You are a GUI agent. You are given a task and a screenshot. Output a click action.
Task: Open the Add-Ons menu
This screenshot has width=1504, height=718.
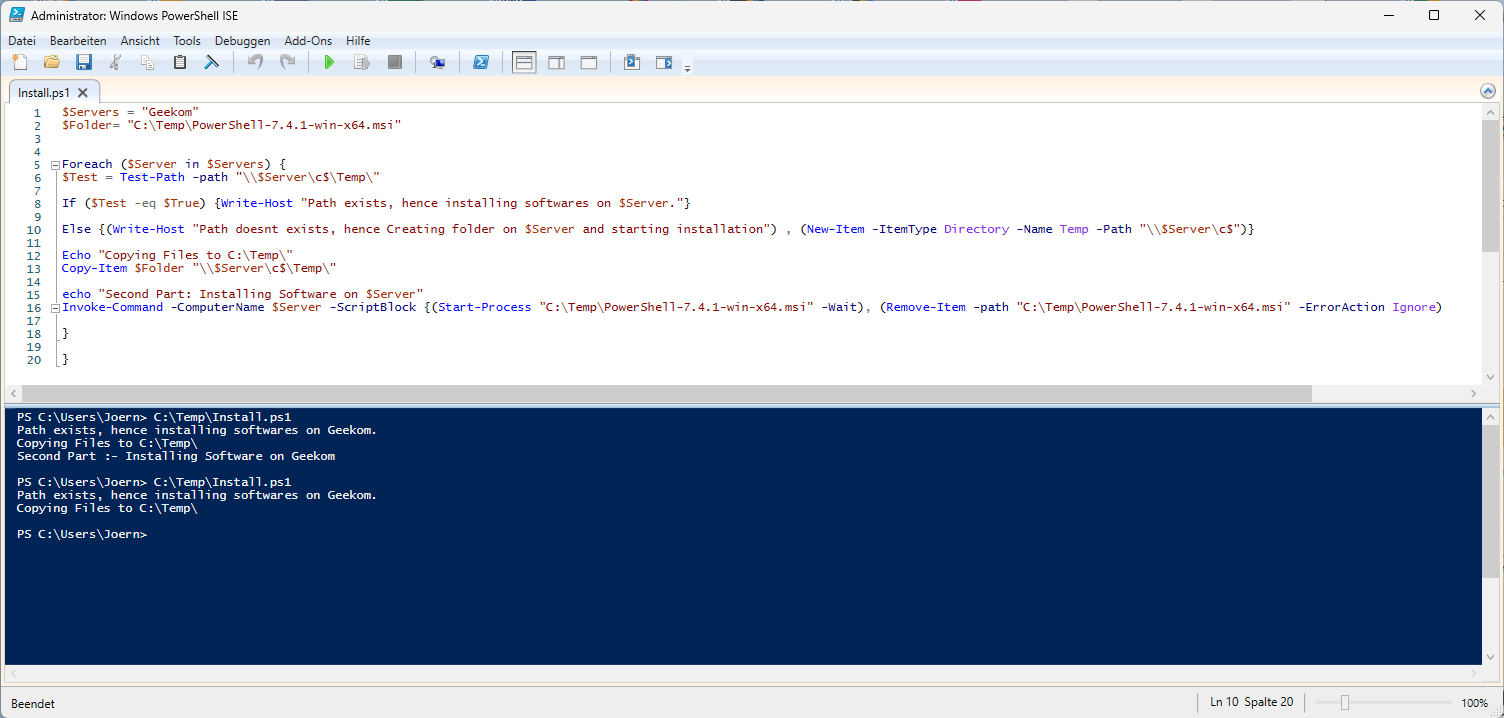tap(307, 41)
